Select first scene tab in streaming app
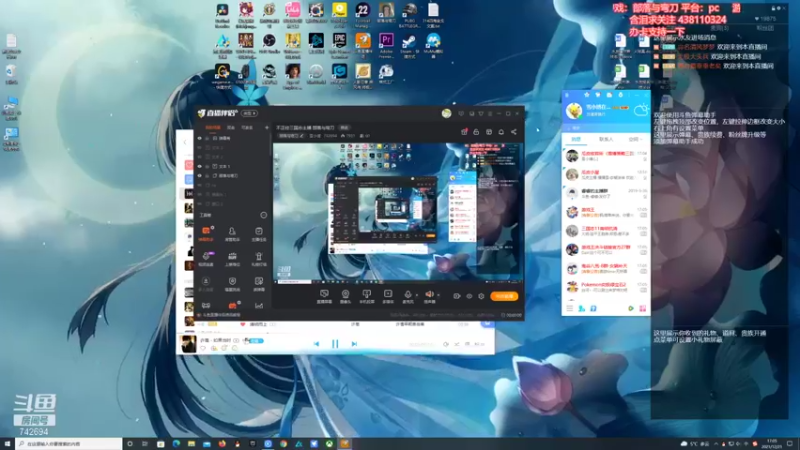Viewport: 800px width, 450px height. 213,128
